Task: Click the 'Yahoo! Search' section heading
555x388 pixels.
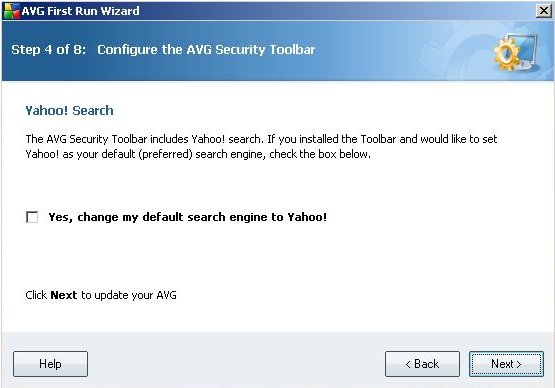Action: (x=69, y=110)
